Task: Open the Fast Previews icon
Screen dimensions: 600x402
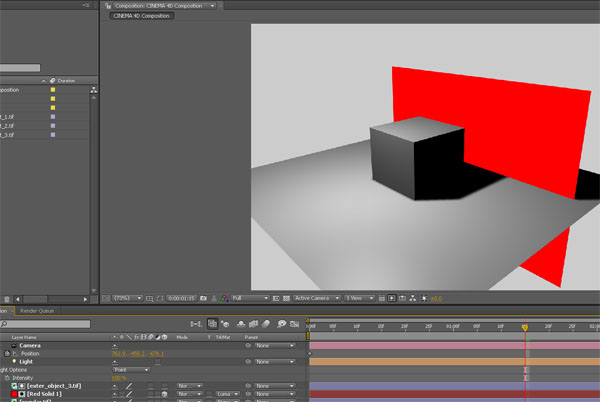Action: click(391, 298)
